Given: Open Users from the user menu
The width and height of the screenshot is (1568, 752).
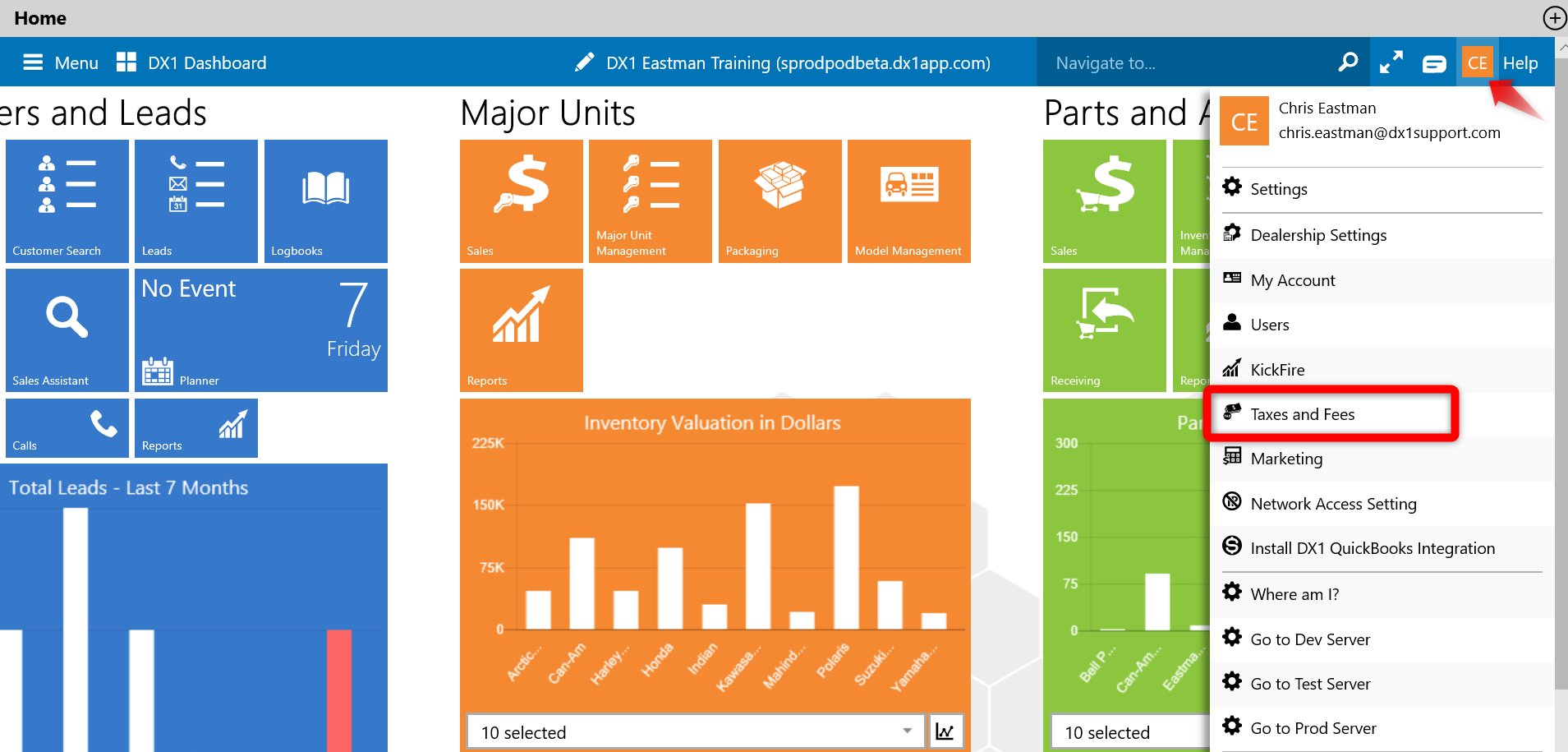Looking at the screenshot, I should 1382,325.
